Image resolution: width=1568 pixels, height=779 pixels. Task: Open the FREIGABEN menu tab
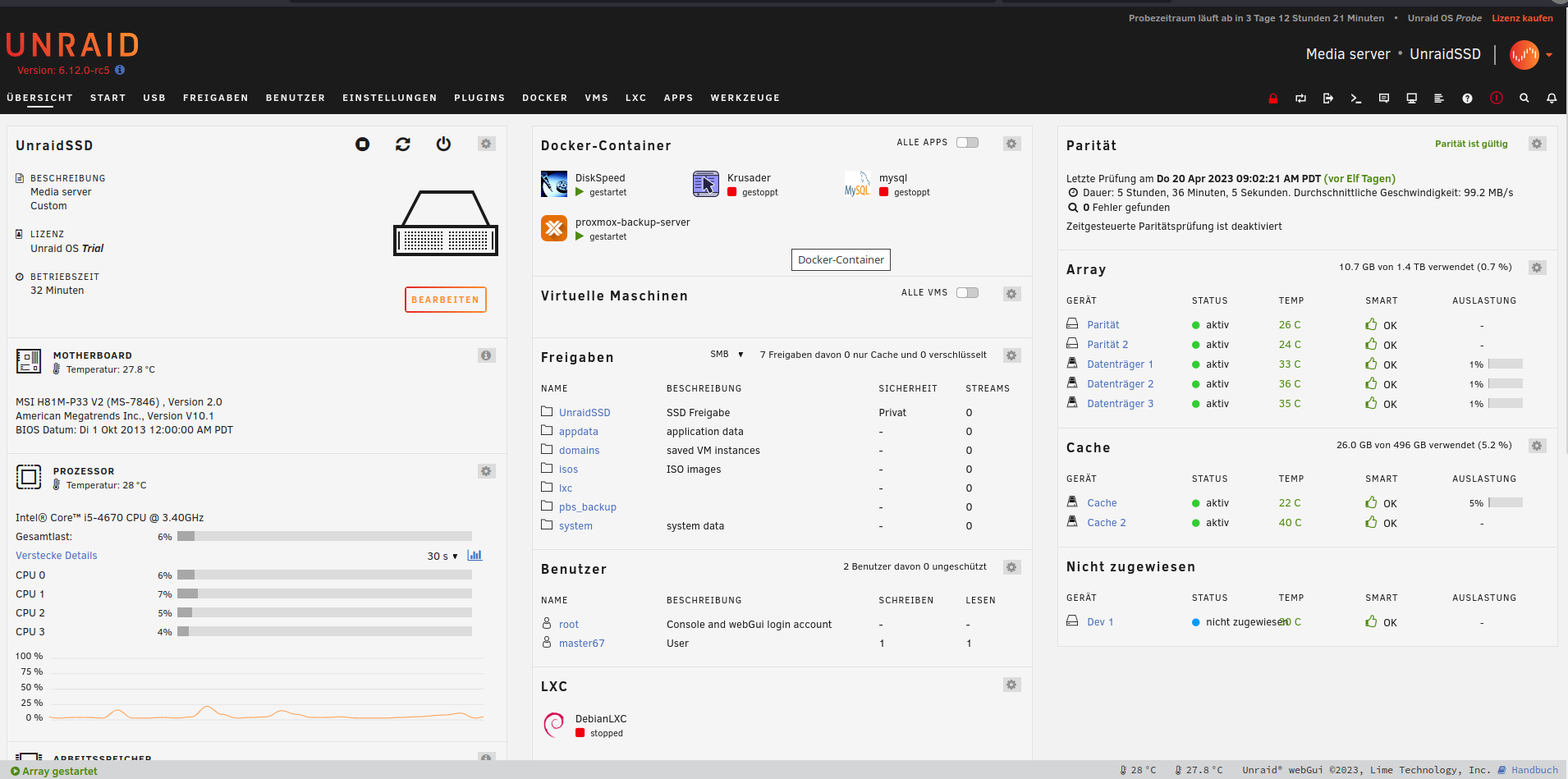(216, 98)
